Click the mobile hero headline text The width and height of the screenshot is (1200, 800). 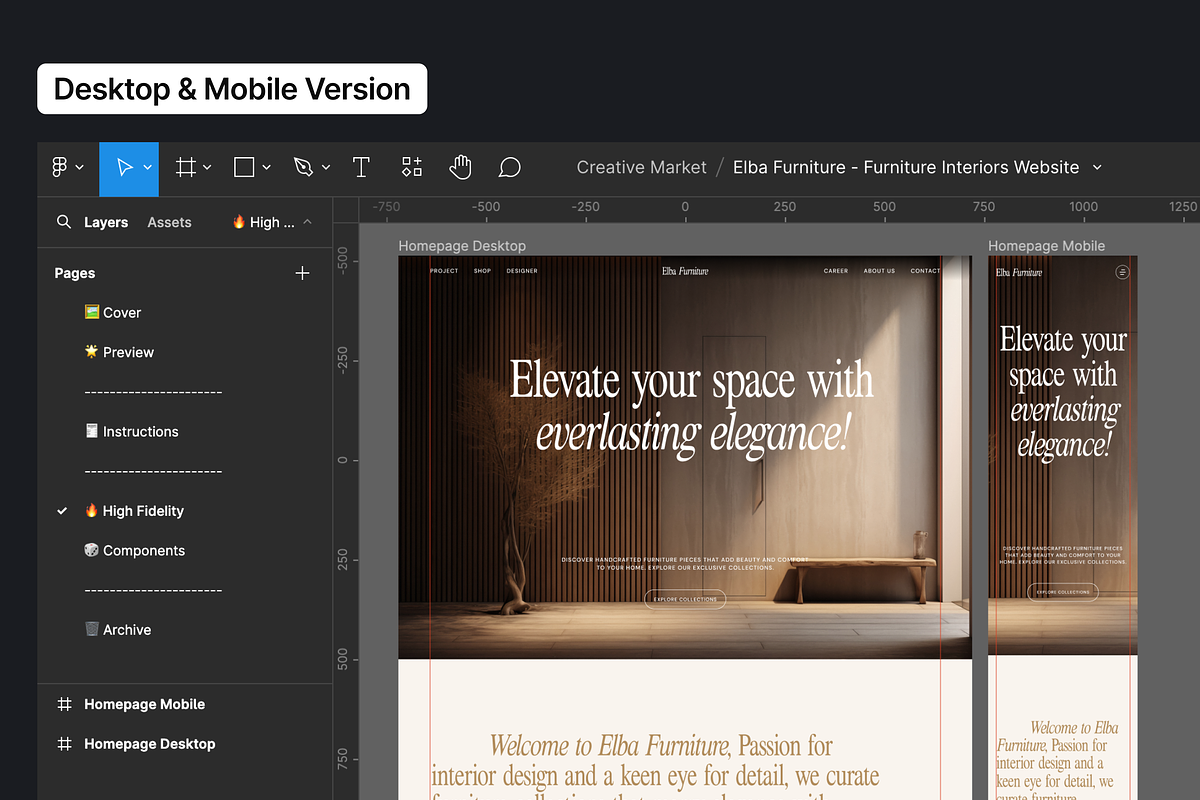coord(1063,392)
